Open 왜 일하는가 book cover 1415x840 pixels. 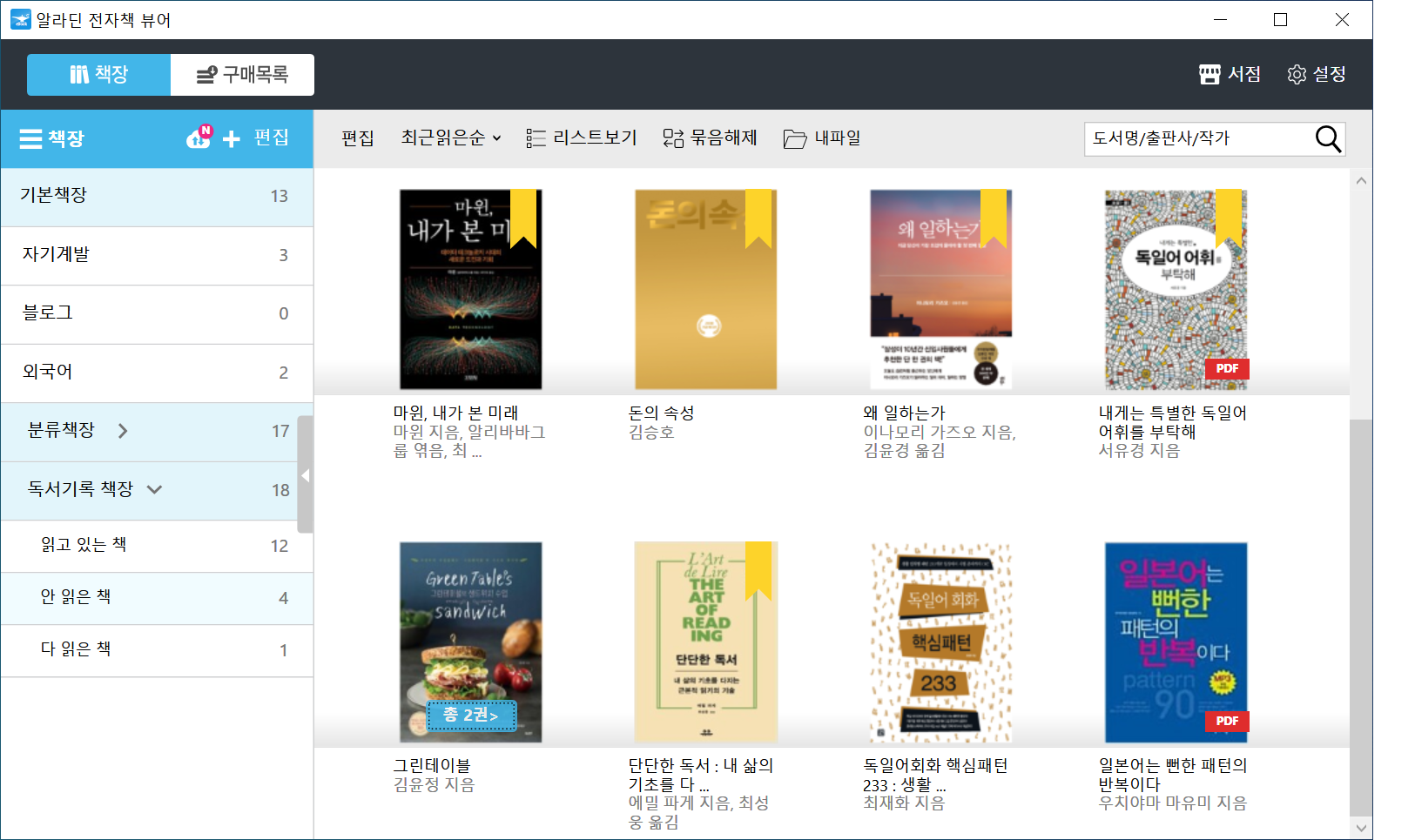point(940,289)
